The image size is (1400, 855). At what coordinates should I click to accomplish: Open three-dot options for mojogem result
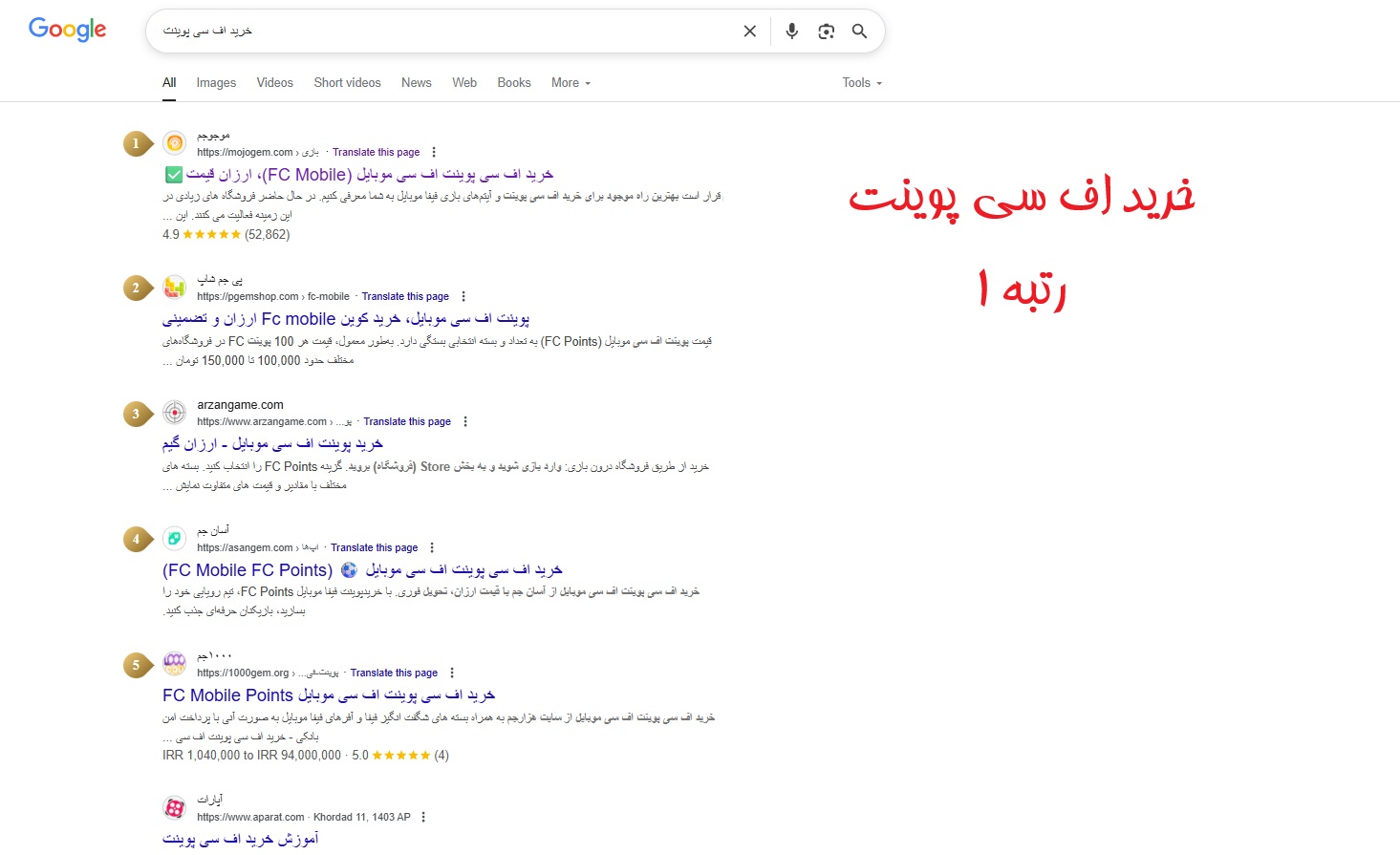434,153
